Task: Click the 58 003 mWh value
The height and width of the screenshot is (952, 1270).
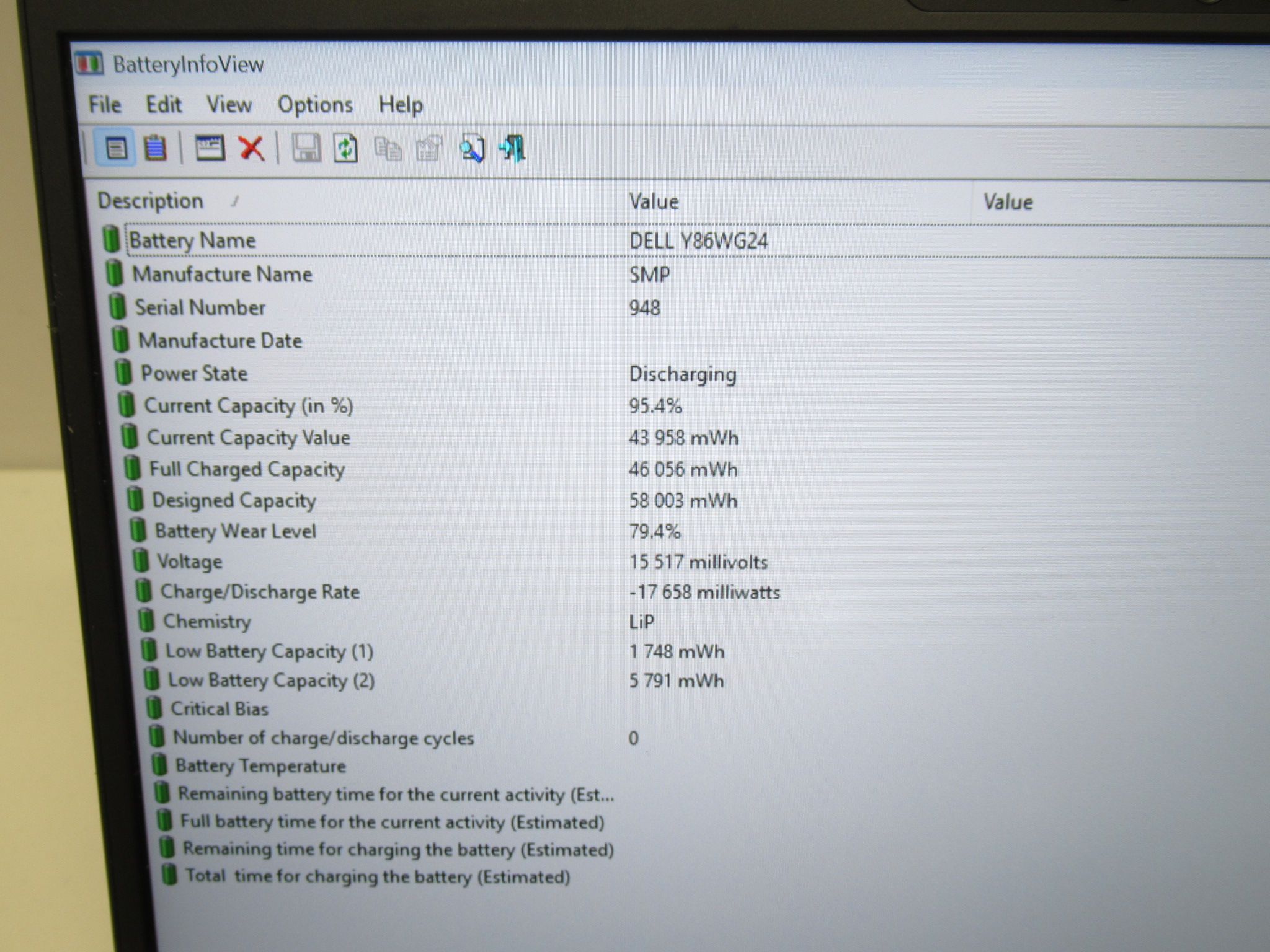Action: (x=683, y=500)
